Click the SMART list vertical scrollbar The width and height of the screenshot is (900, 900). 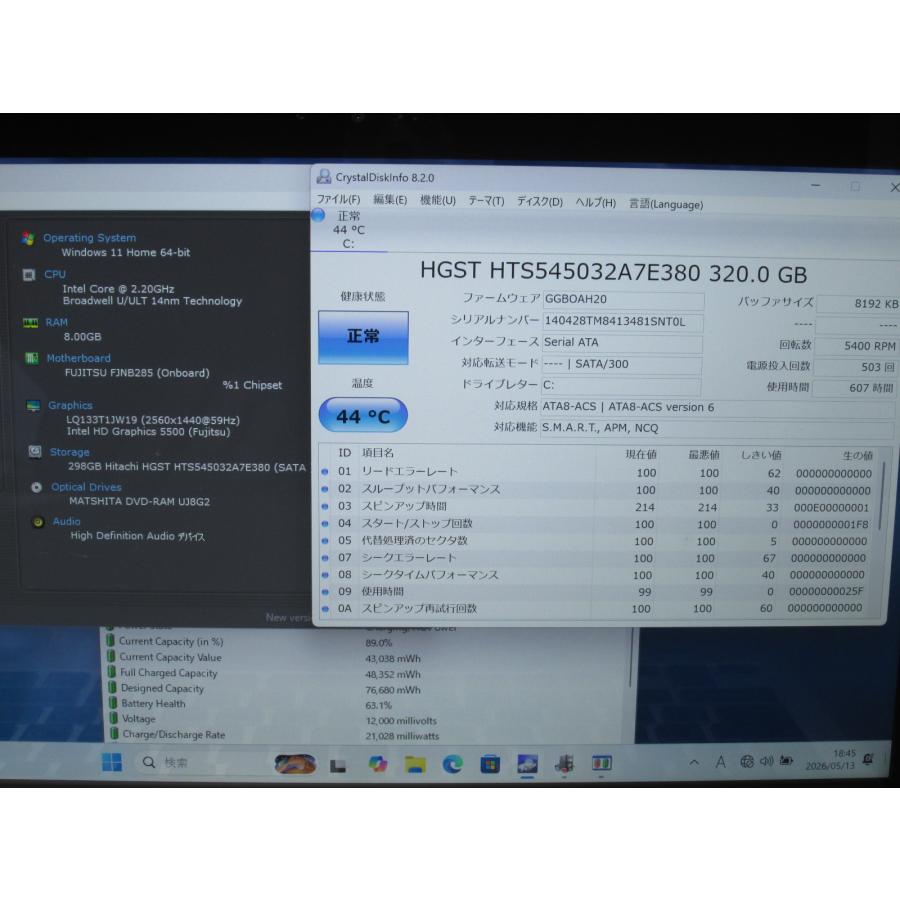coord(882,496)
